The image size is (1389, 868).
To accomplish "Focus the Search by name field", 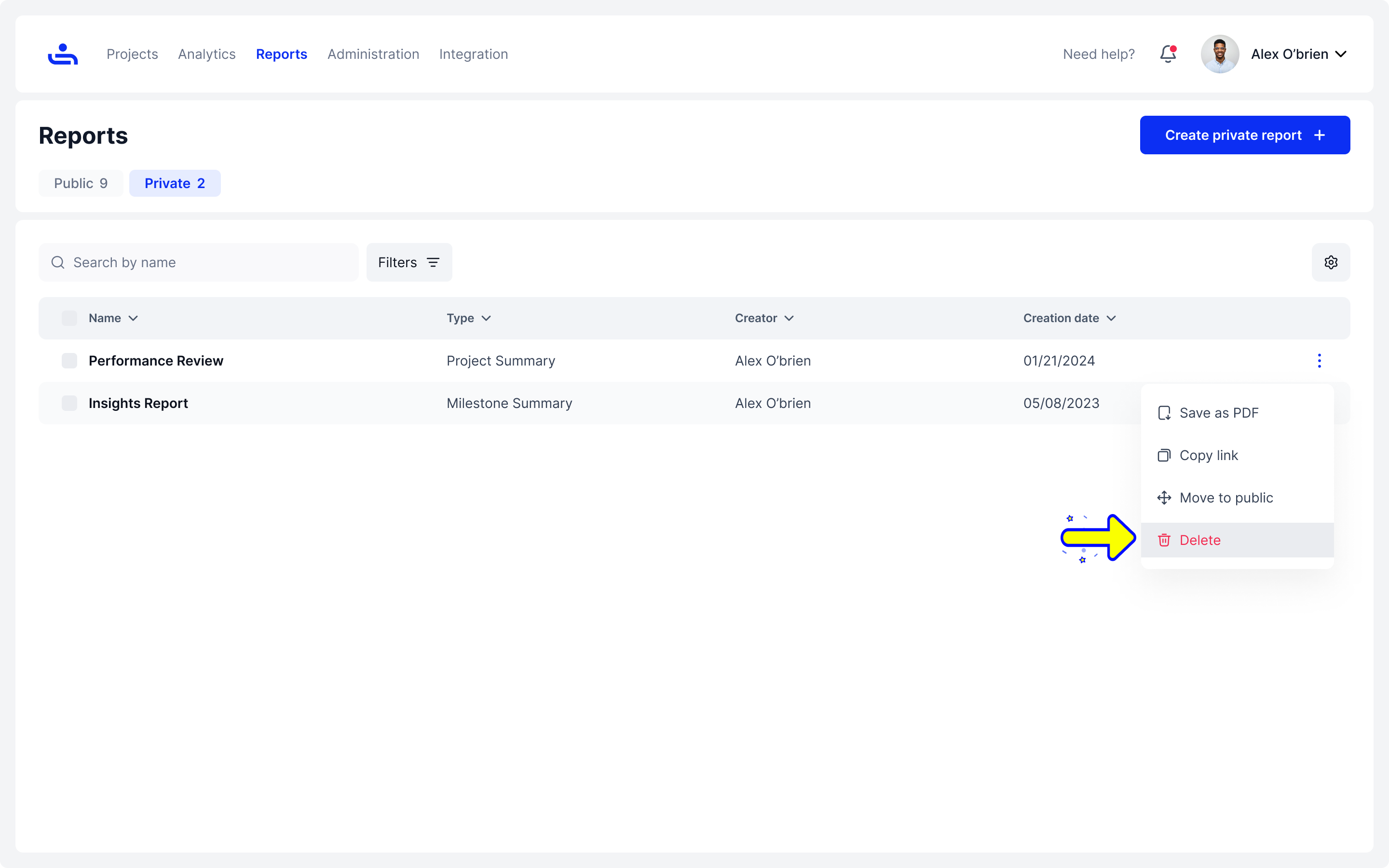I will 199,262.
